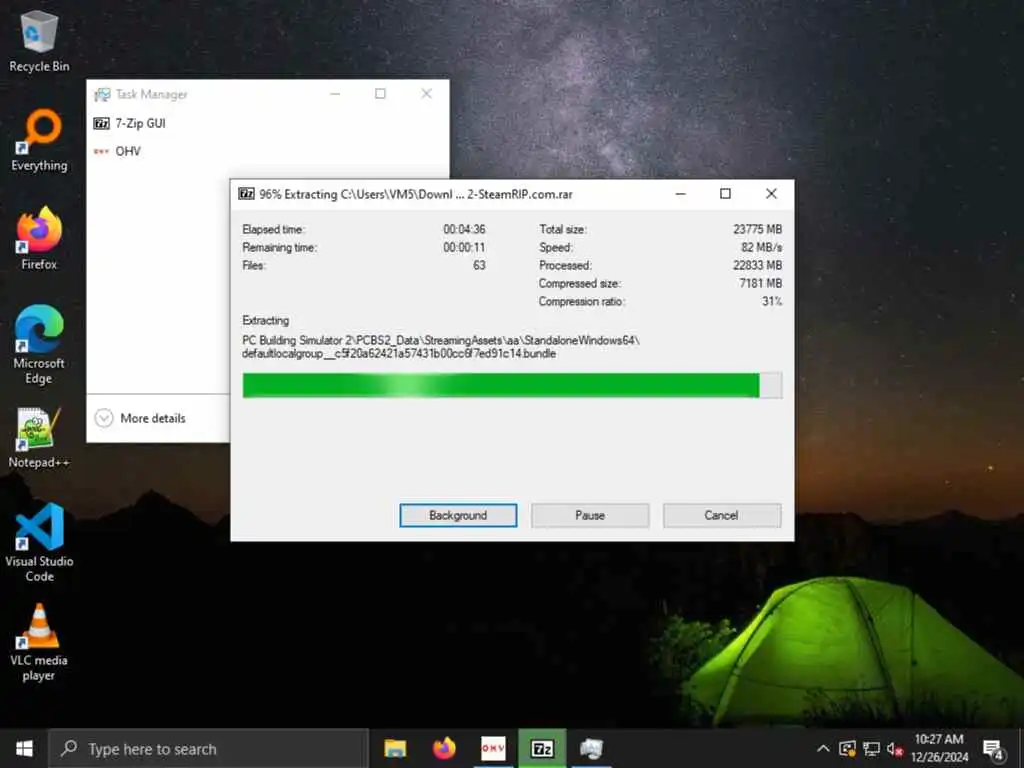Viewport: 1024px width, 768px height.
Task: Open the Visual Studio Code desktop shortcut
Action: 39,542
